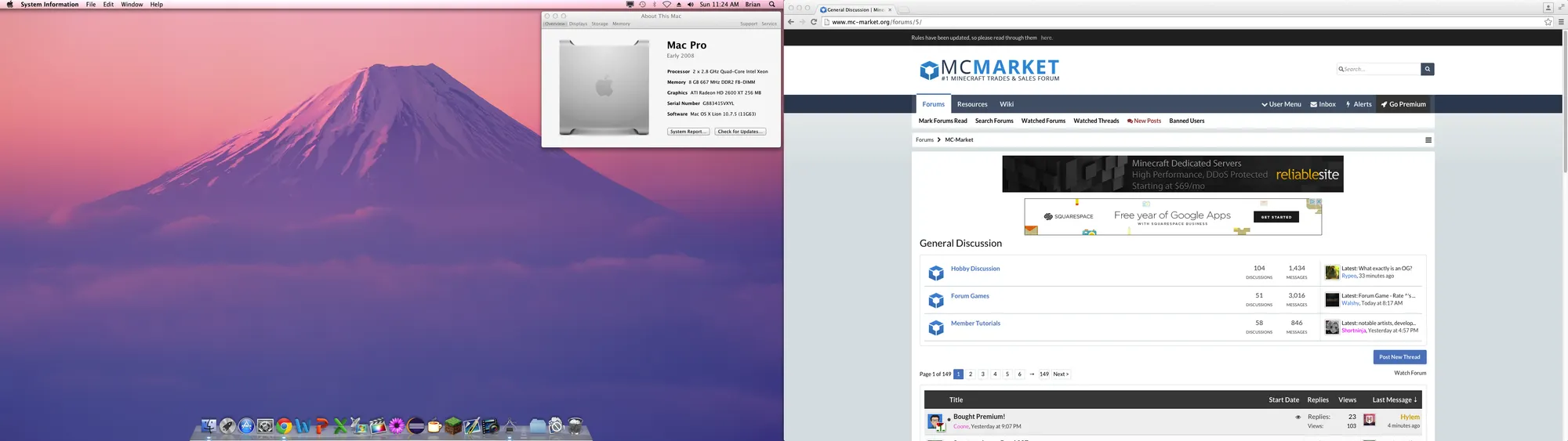Click the reliablesite banner ad
The width and height of the screenshot is (1568, 441).
tap(1172, 174)
